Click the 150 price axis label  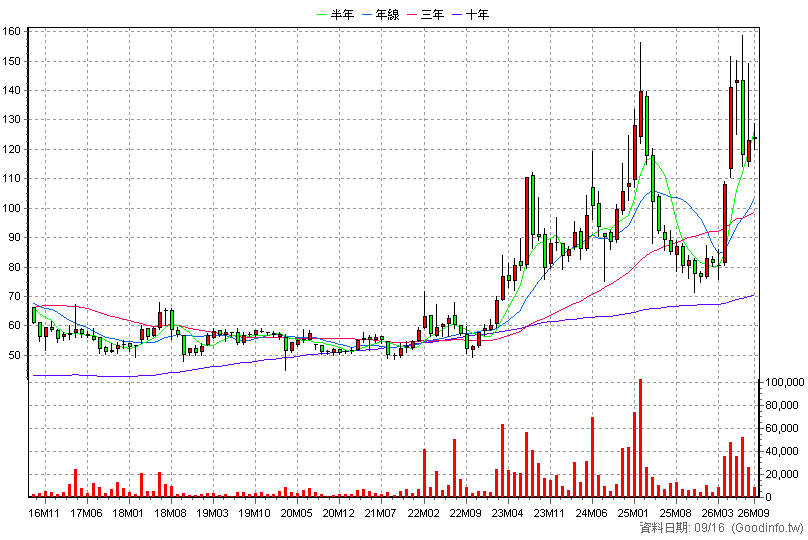point(12,61)
